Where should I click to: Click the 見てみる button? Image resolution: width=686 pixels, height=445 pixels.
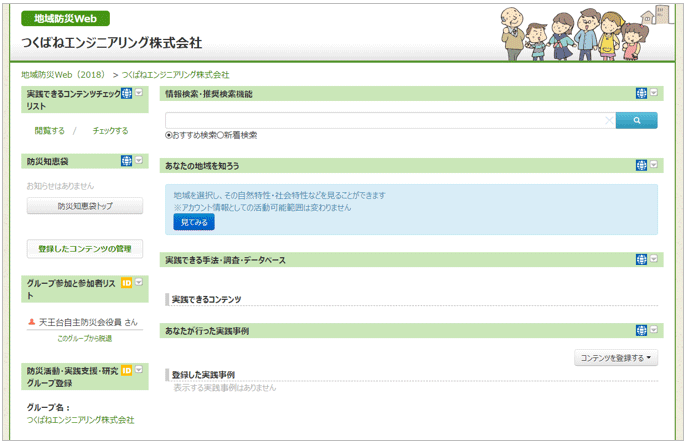194,222
